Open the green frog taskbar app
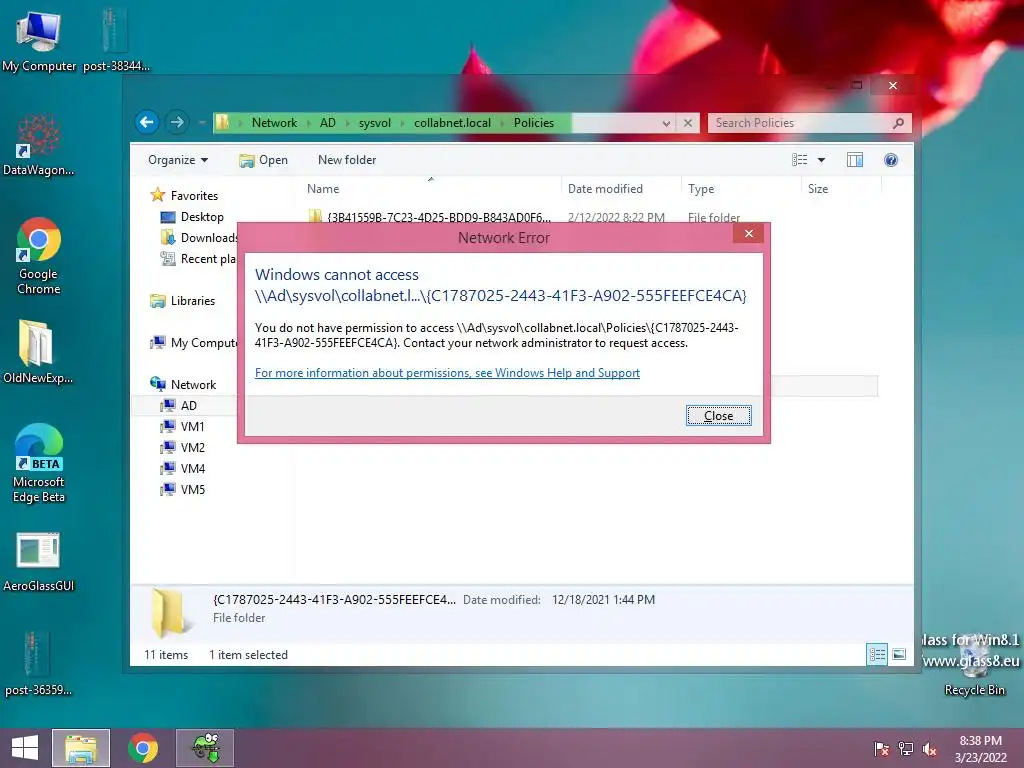The image size is (1024, 768). 205,748
